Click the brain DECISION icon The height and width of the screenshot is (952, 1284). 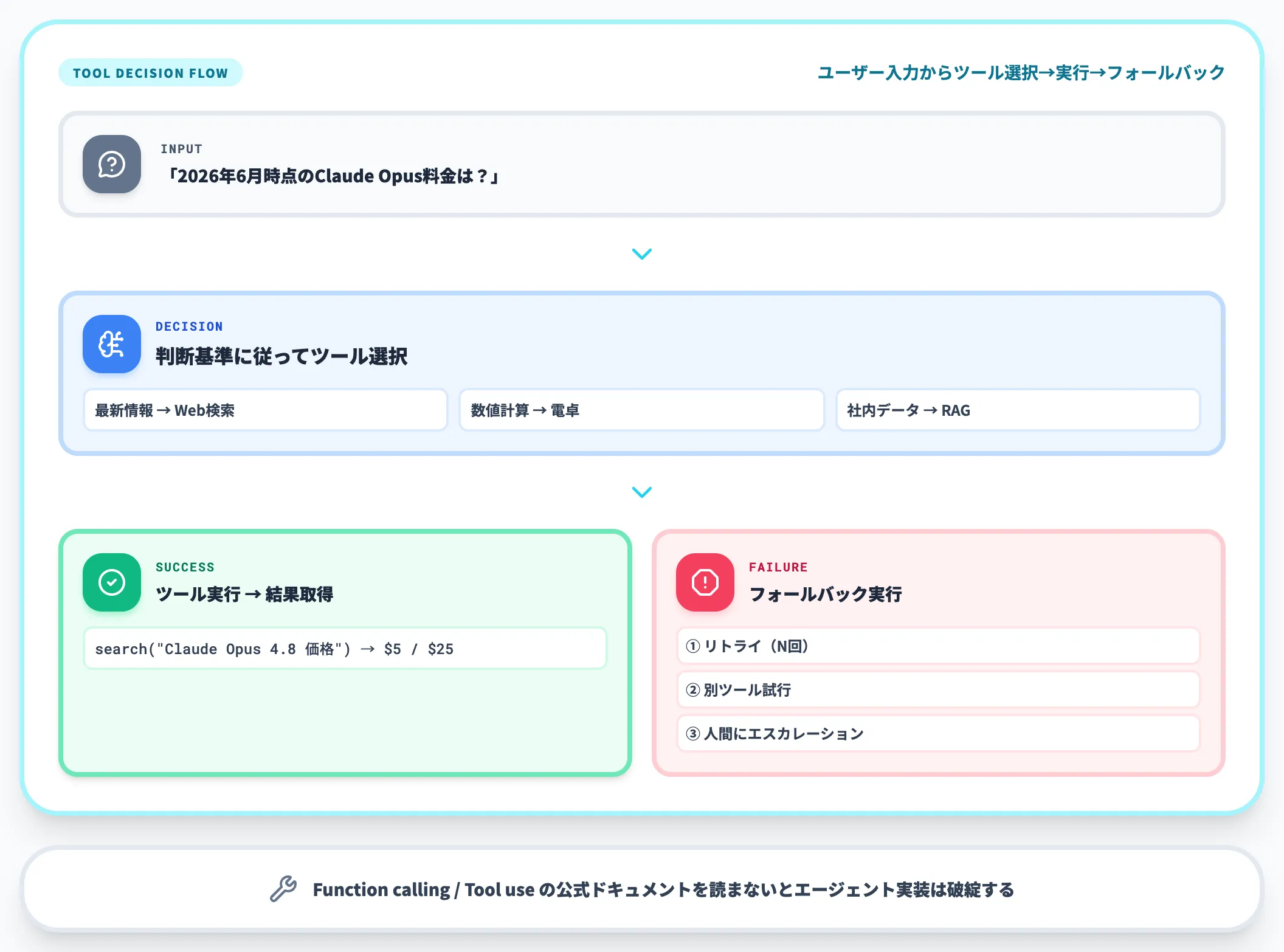(112, 344)
